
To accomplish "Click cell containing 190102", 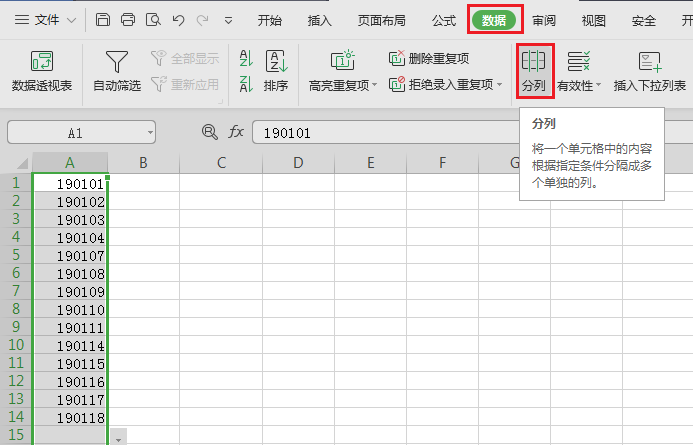I will pyautogui.click(x=70, y=201).
